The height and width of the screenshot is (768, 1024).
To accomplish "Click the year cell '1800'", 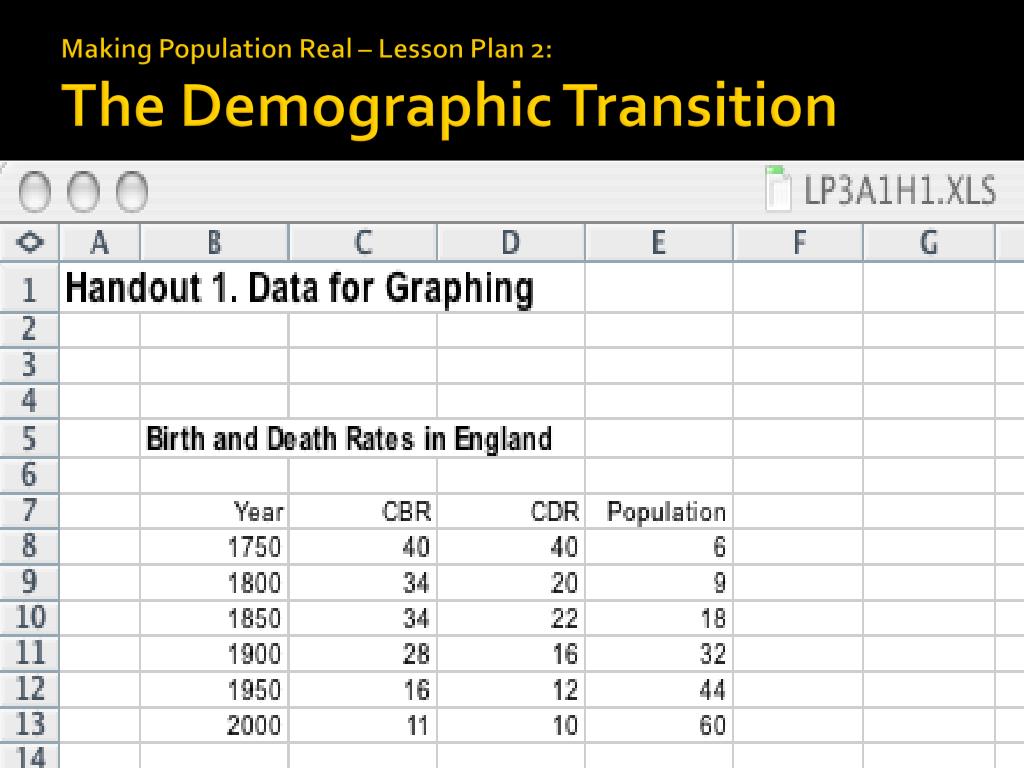I will [214, 583].
